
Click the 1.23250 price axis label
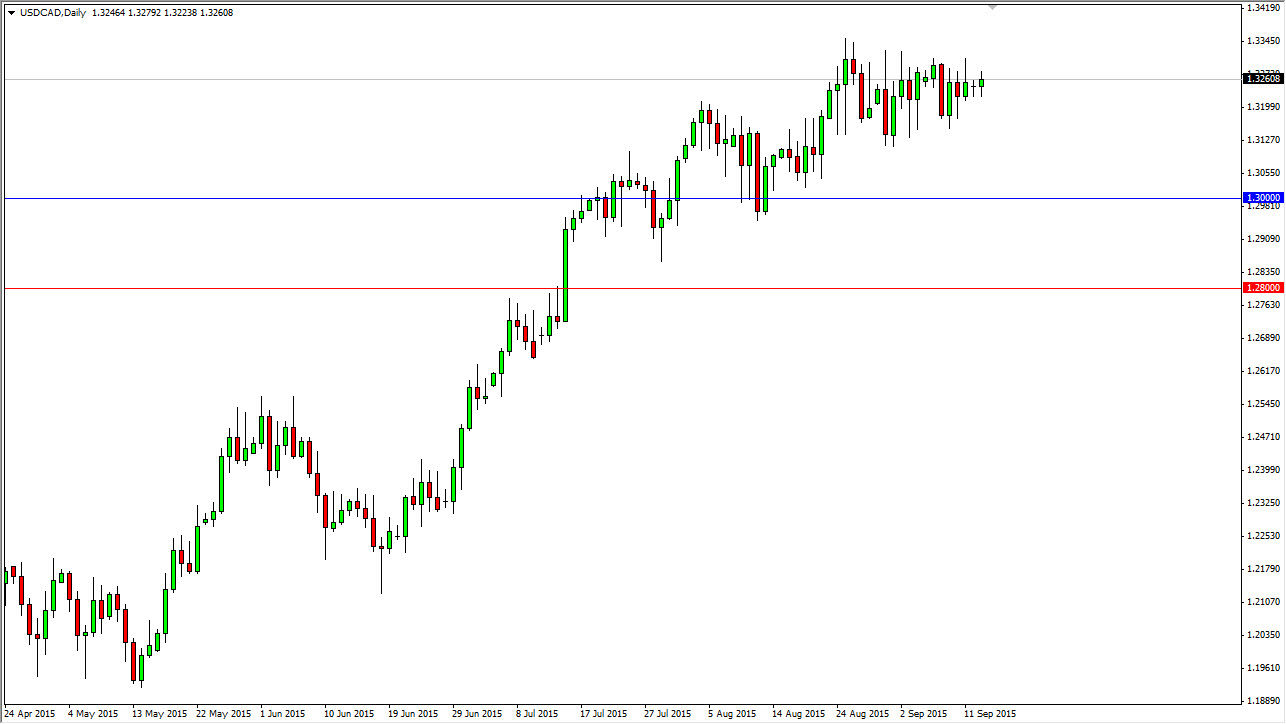pos(1264,503)
